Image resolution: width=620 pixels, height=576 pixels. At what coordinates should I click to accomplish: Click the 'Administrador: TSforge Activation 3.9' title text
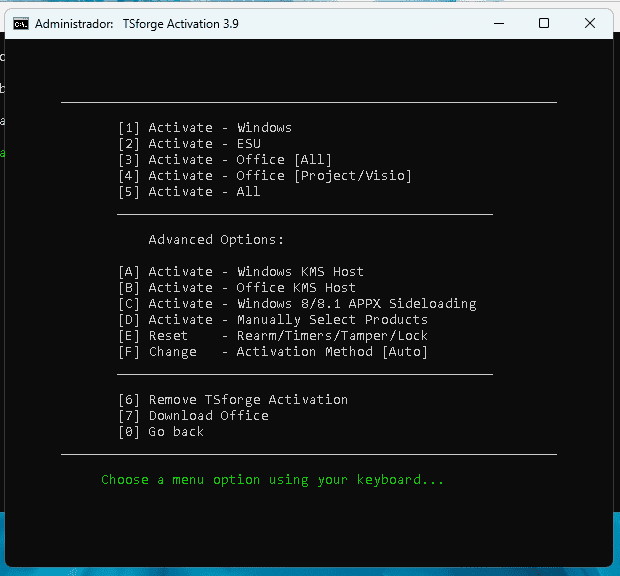tap(136, 23)
